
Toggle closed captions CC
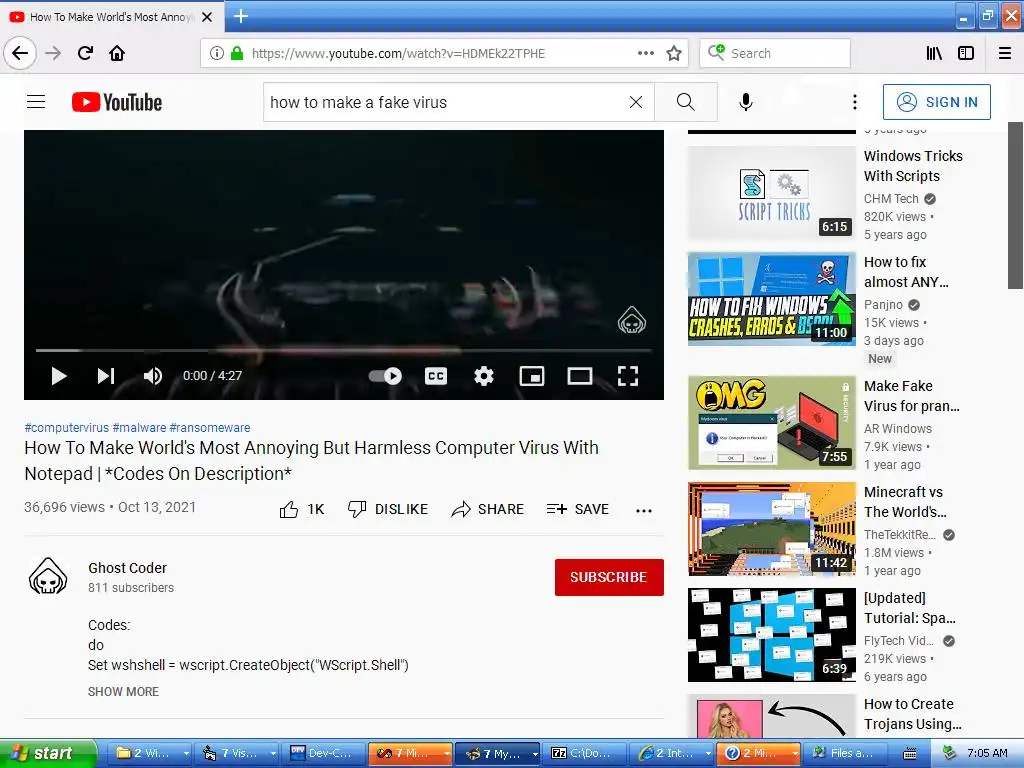pos(436,376)
